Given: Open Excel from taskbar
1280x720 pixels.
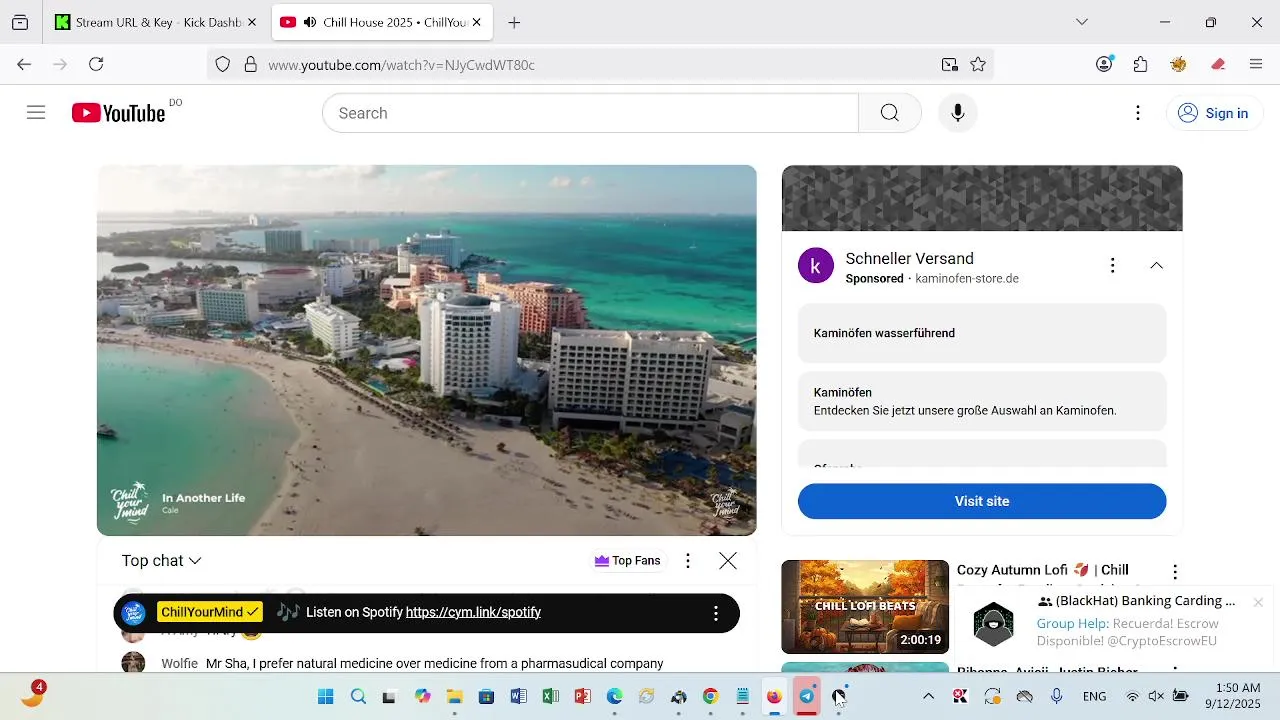Looking at the screenshot, I should pyautogui.click(x=550, y=696).
